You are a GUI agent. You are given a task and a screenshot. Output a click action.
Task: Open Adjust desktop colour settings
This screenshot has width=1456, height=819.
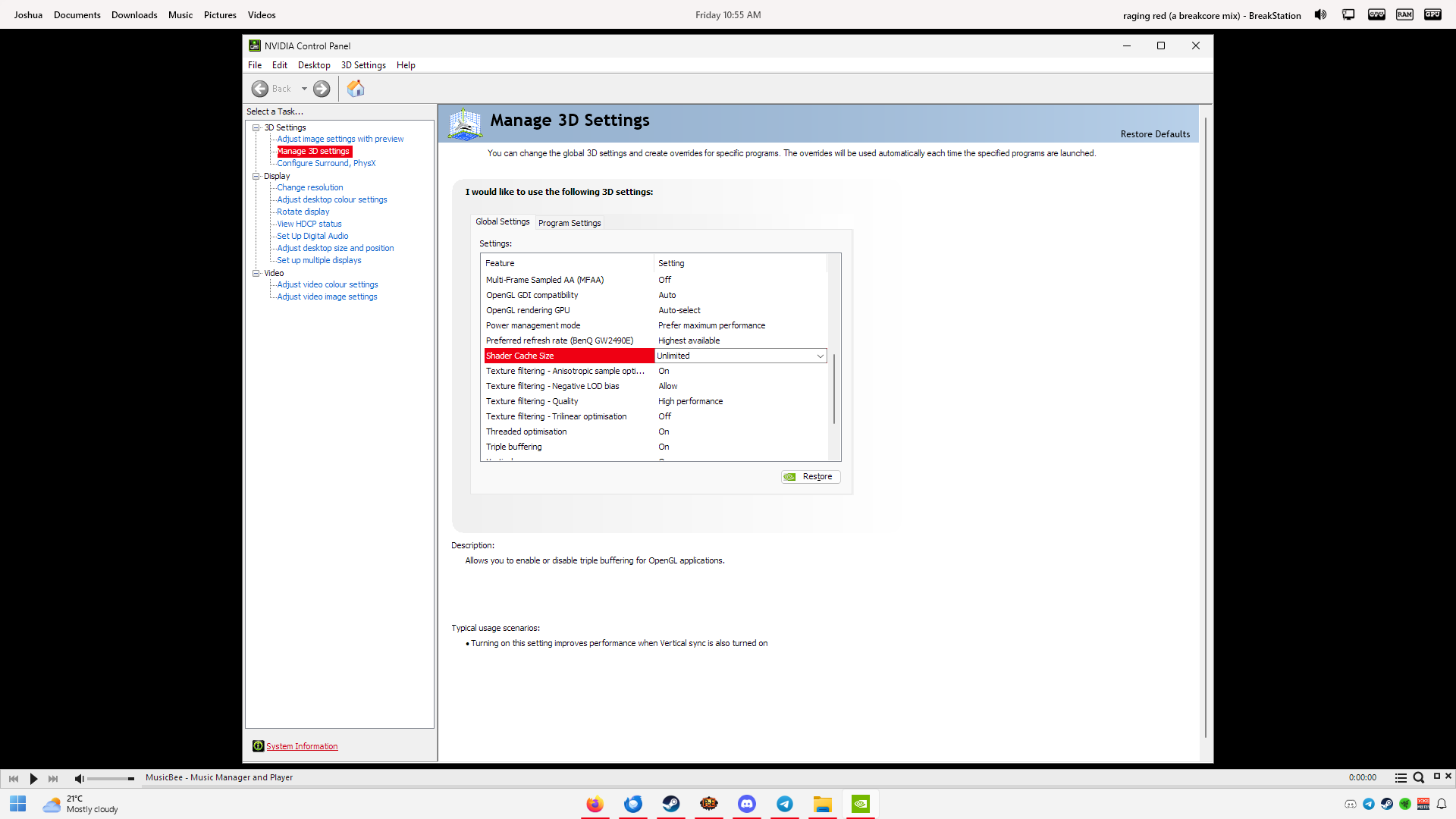click(331, 199)
